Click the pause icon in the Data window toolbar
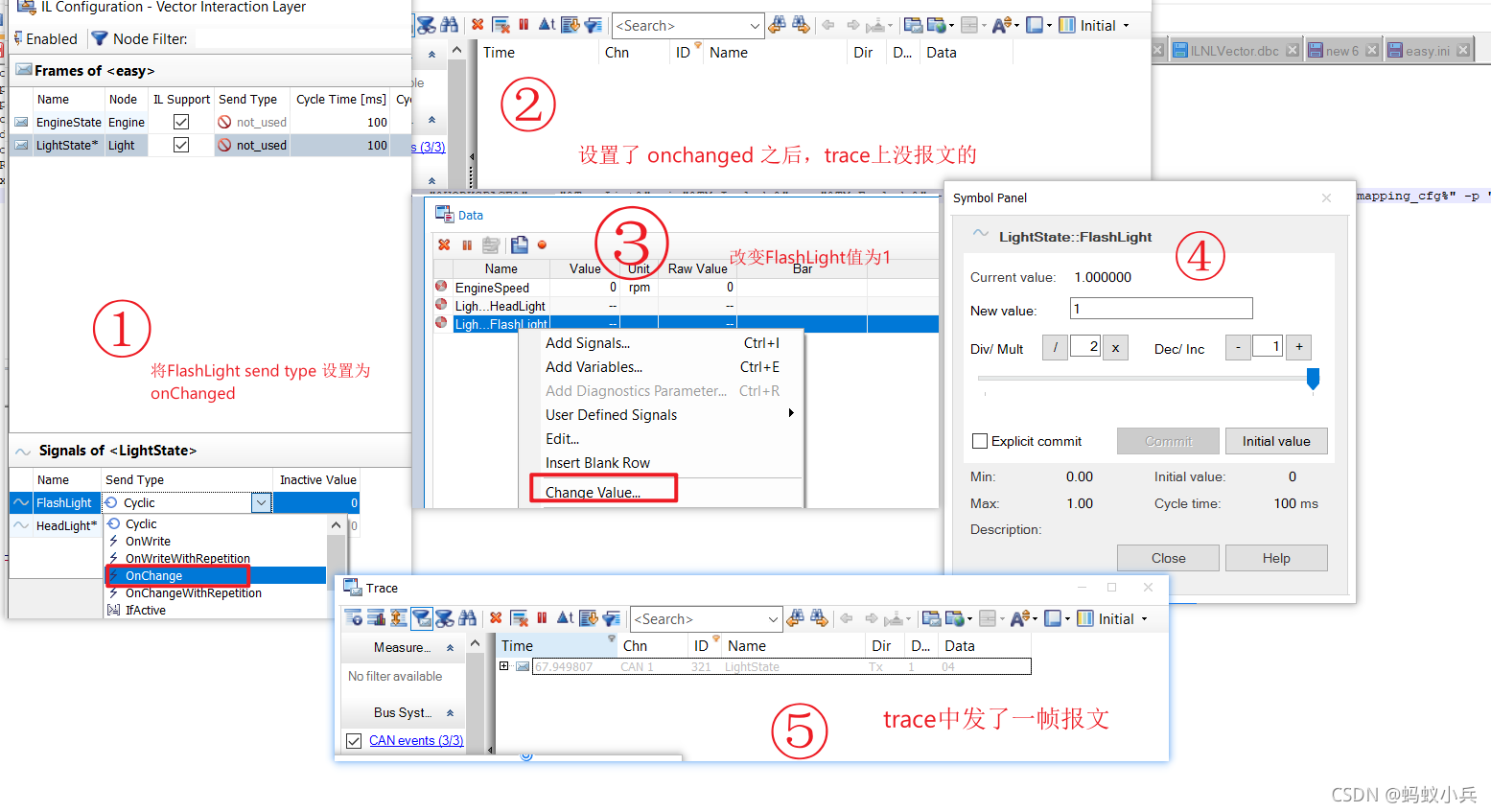 [467, 244]
